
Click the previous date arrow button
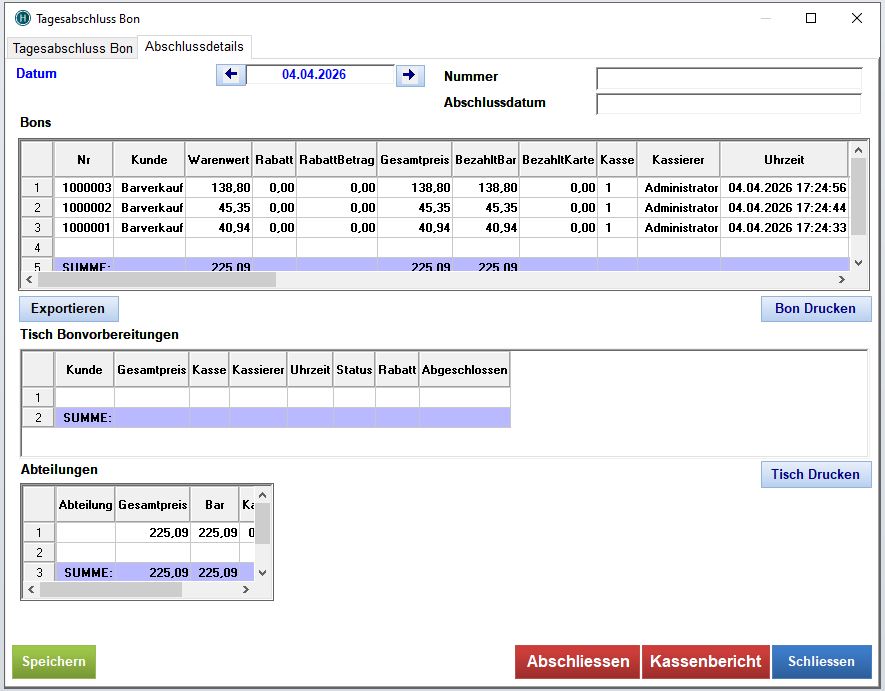(231, 75)
